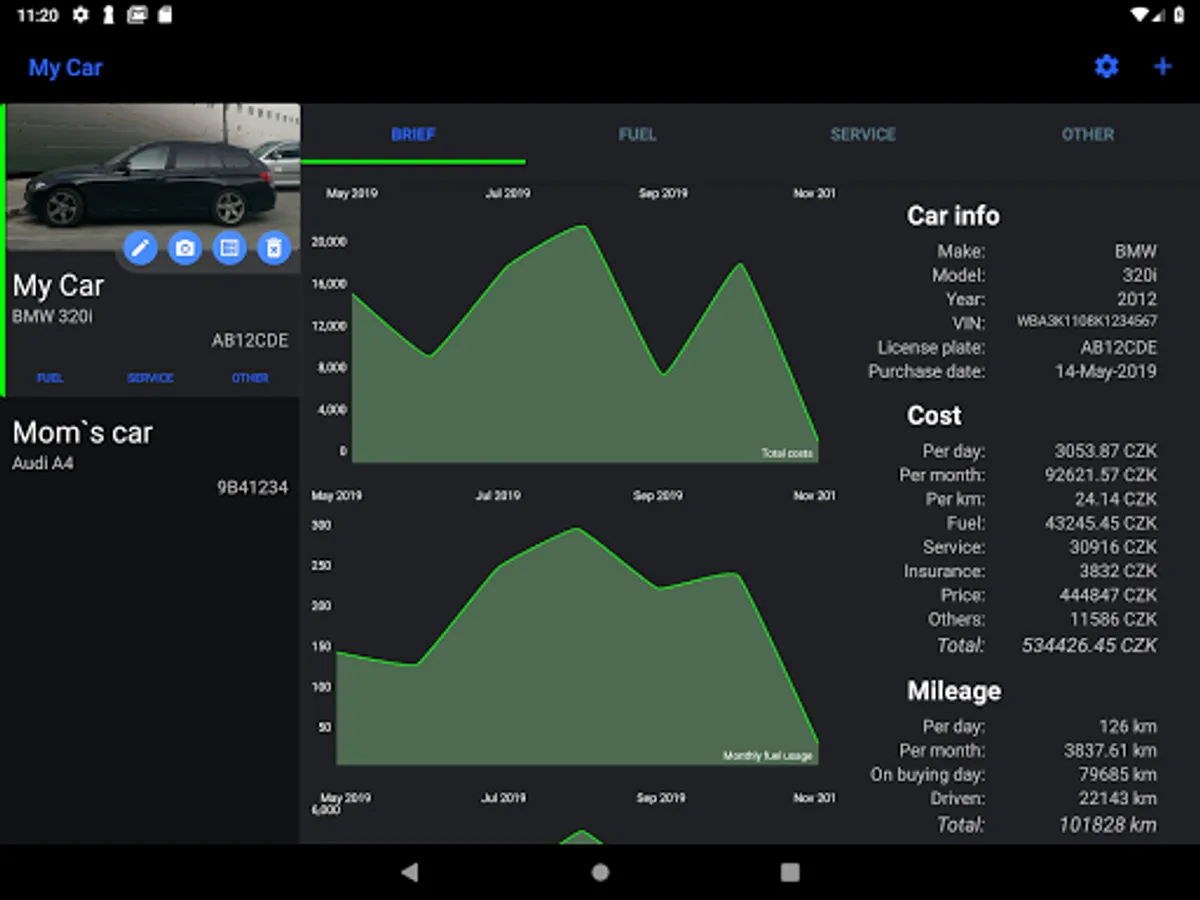
Task: Add a new car with the plus icon
Action: pyautogui.click(x=1163, y=67)
